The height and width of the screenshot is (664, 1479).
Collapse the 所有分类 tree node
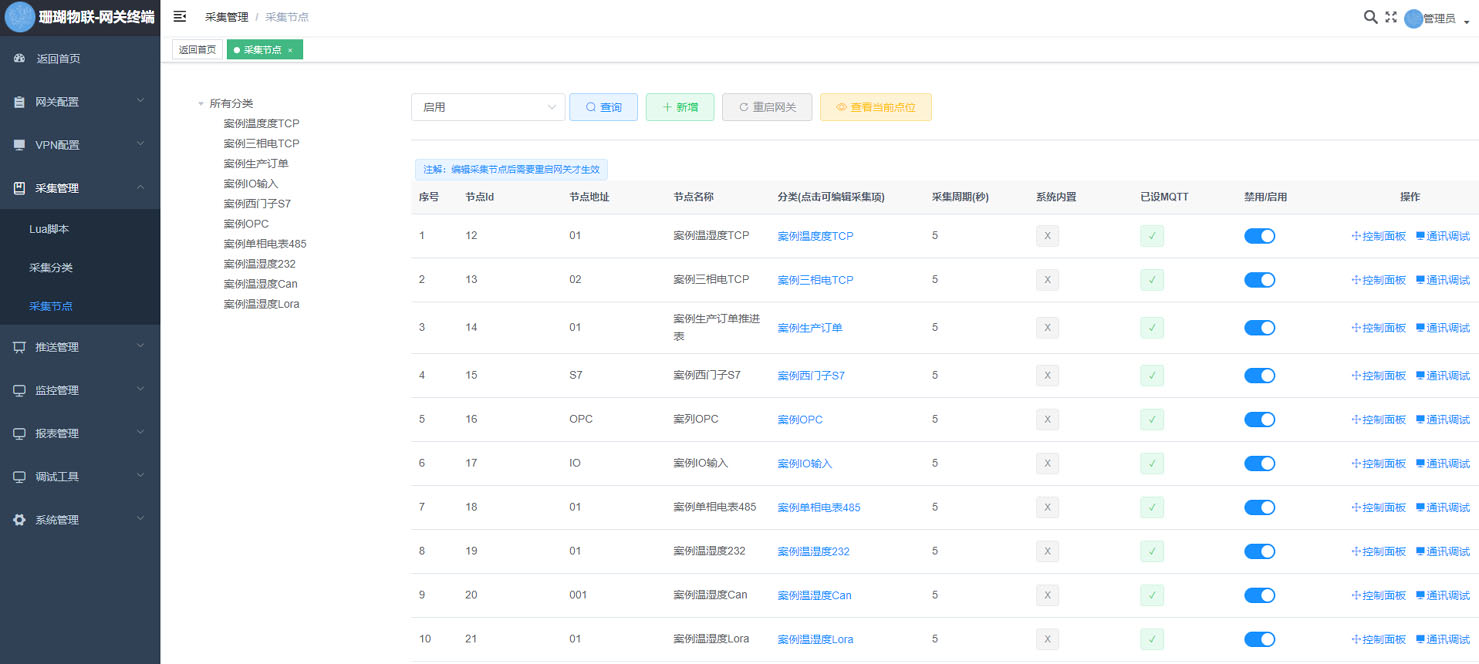pyautogui.click(x=201, y=104)
